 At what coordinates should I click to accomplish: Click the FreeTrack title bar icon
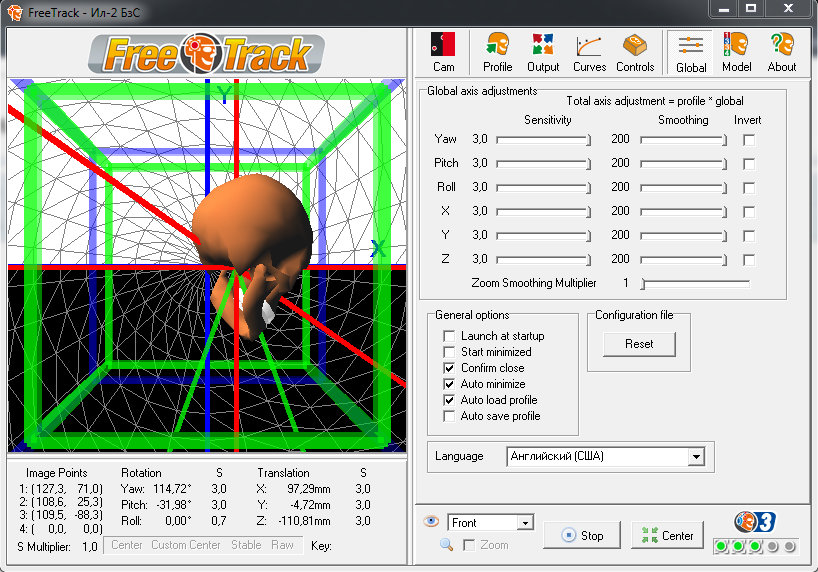tap(15, 12)
